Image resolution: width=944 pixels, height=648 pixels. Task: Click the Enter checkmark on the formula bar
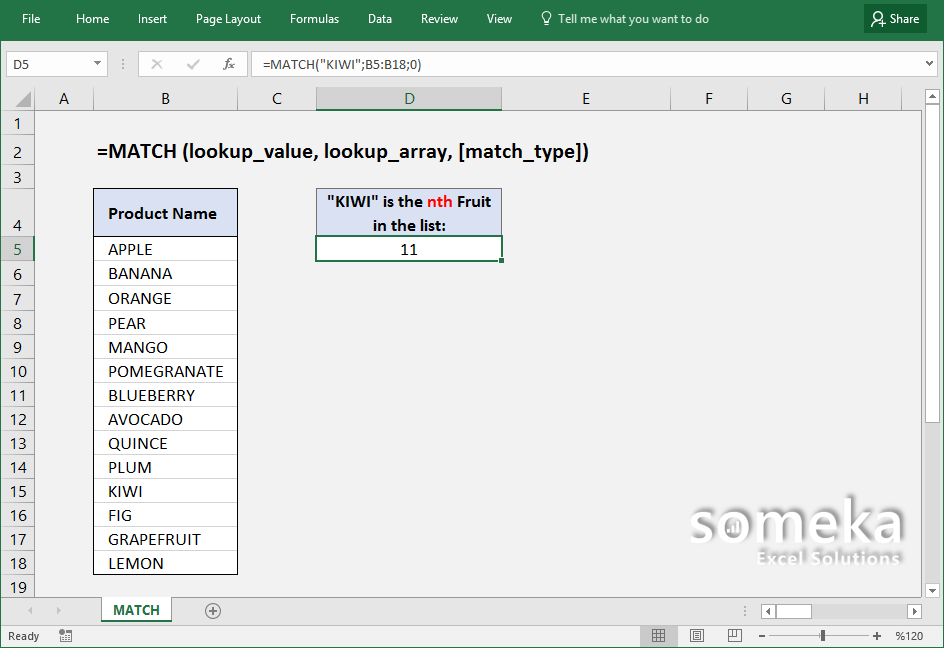194,63
